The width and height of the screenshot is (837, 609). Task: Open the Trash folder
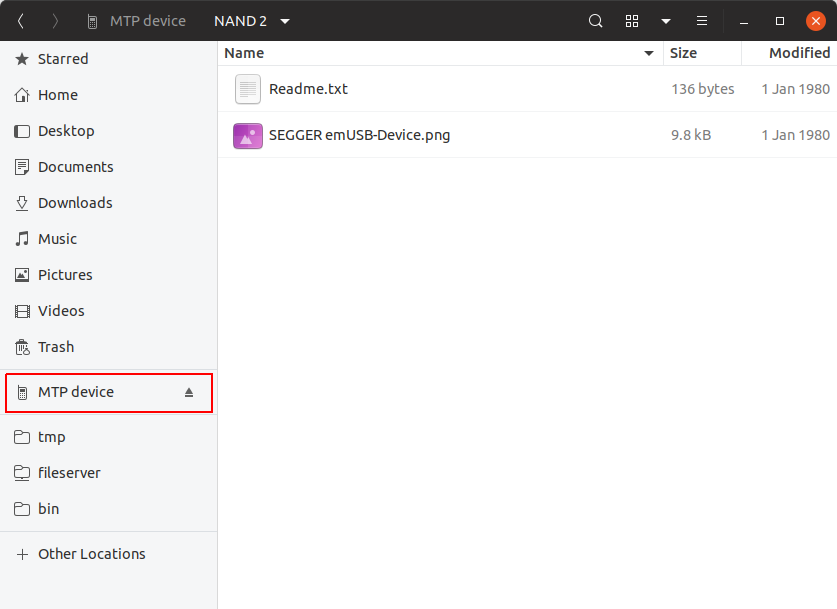tap(56, 347)
